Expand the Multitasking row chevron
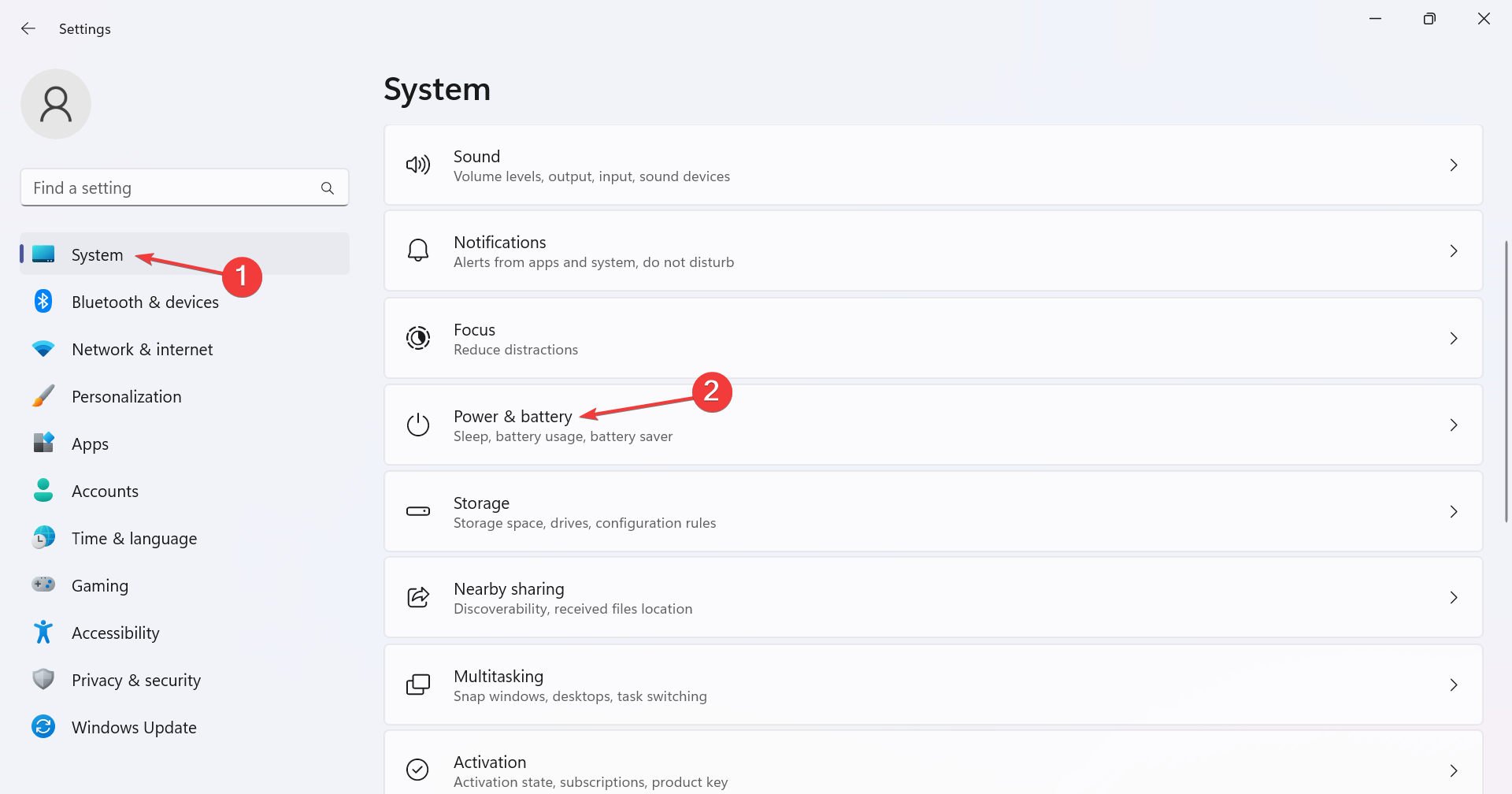This screenshot has height=794, width=1512. point(1454,685)
